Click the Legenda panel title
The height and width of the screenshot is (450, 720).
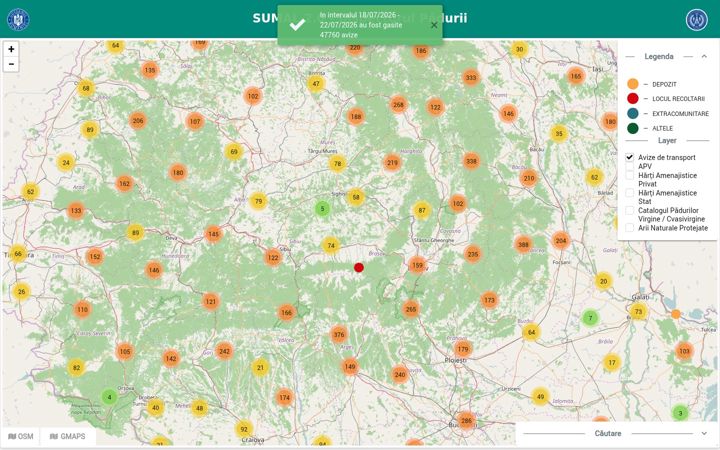pyautogui.click(x=659, y=56)
